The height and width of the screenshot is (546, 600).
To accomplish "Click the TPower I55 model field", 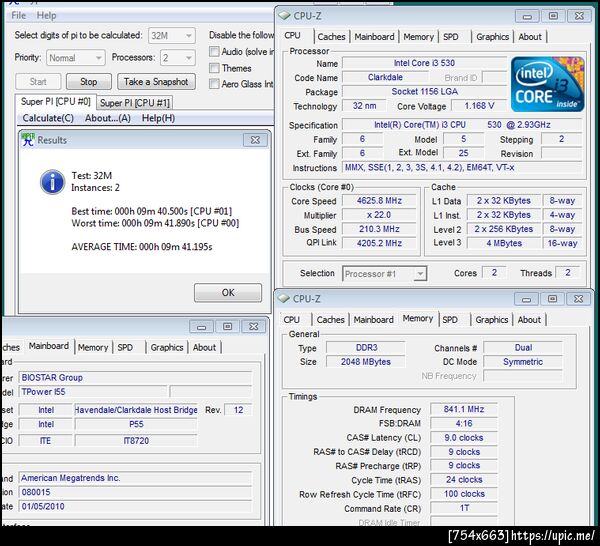I will click(93, 392).
